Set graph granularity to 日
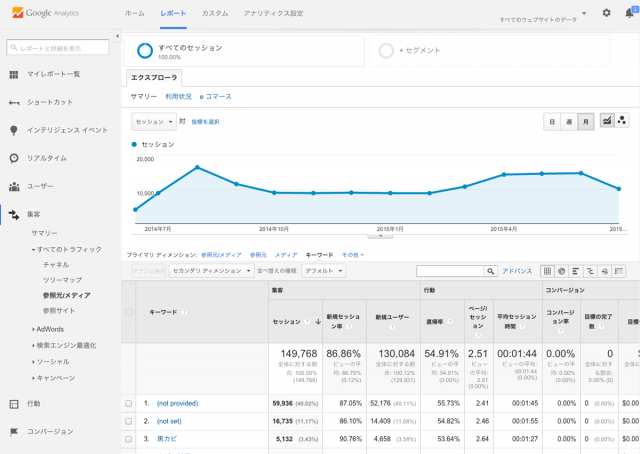This screenshot has height=454, width=640. click(x=552, y=122)
